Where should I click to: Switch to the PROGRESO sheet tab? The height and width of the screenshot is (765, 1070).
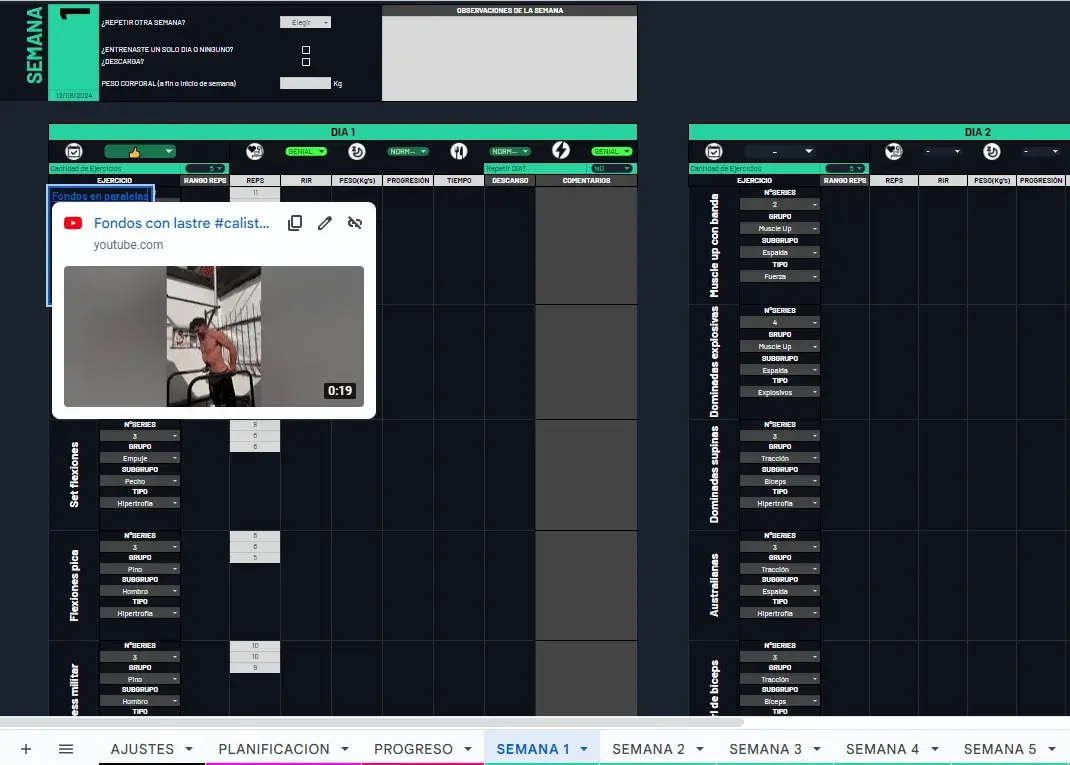click(413, 749)
